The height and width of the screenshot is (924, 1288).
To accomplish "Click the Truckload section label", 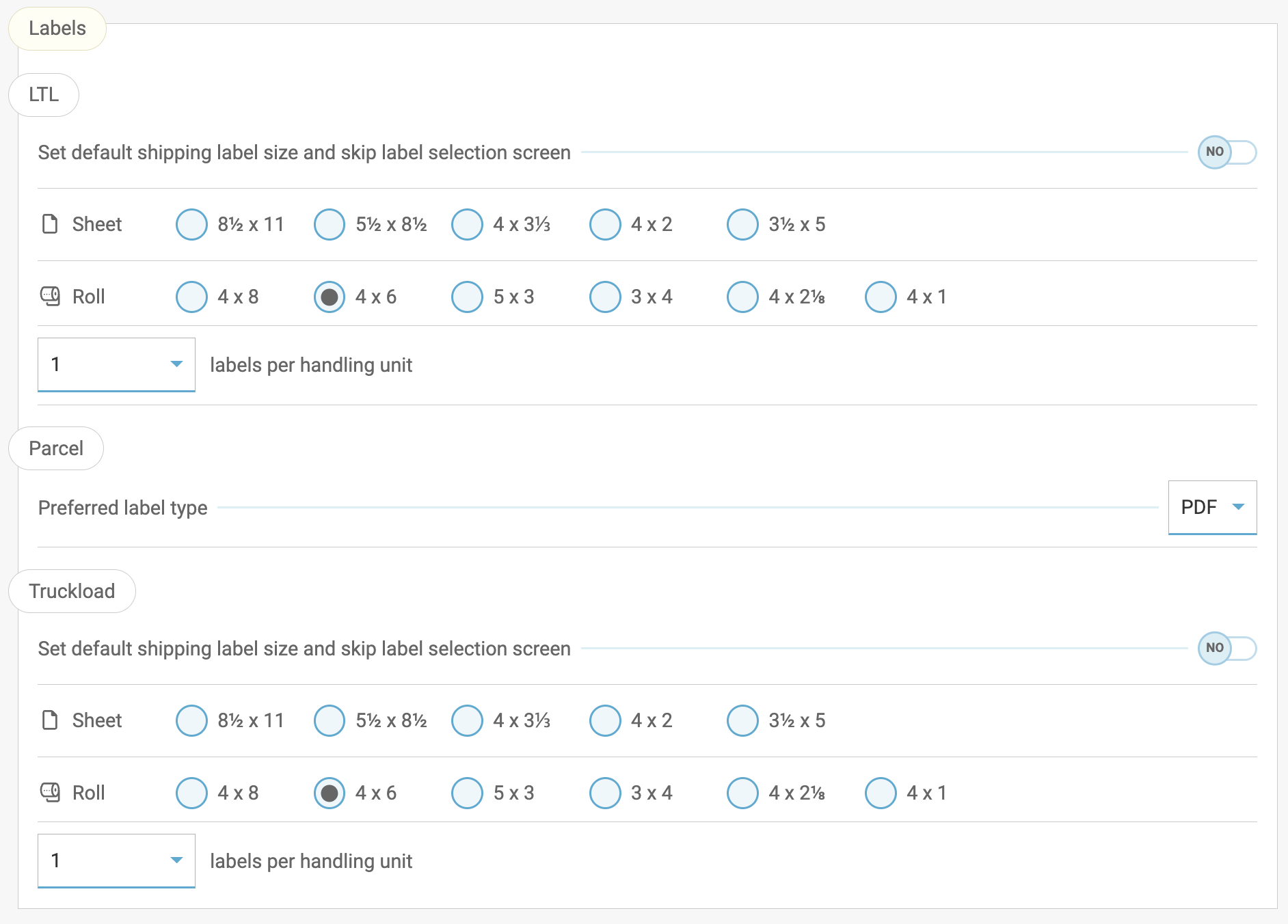I will coord(72,591).
